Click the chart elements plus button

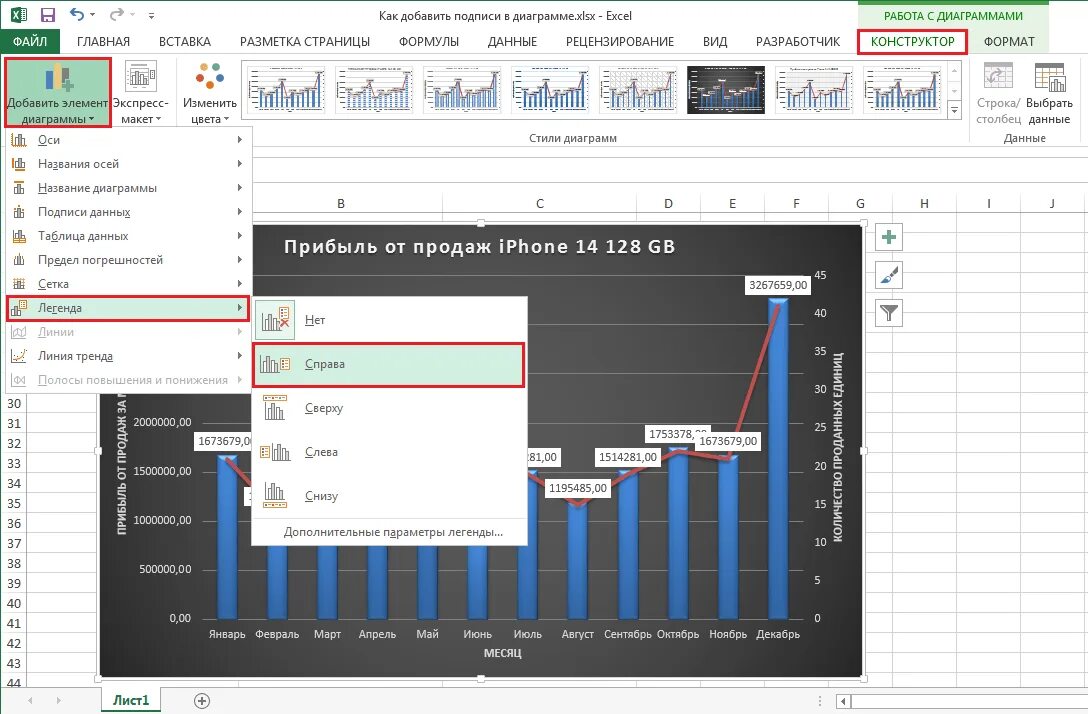pyautogui.click(x=889, y=237)
